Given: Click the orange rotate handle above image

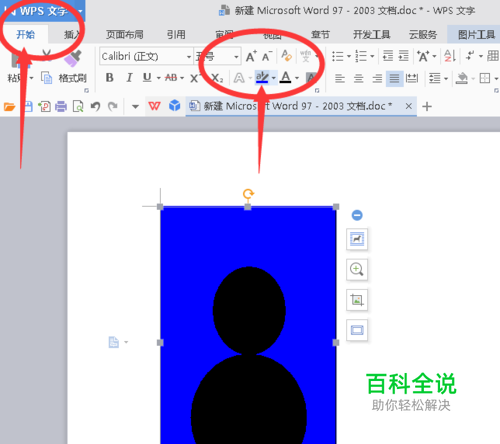Looking at the screenshot, I should click(248, 194).
